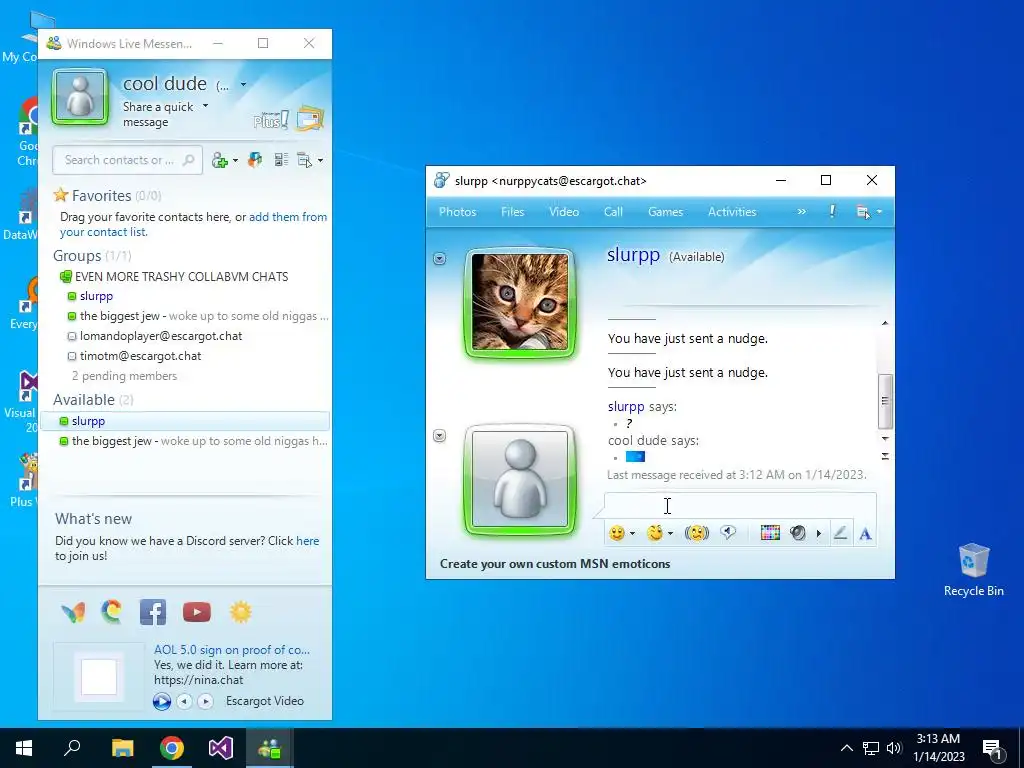Click the YouTube icon in Messenger footer
The width and height of the screenshot is (1024, 768).
[x=197, y=612]
